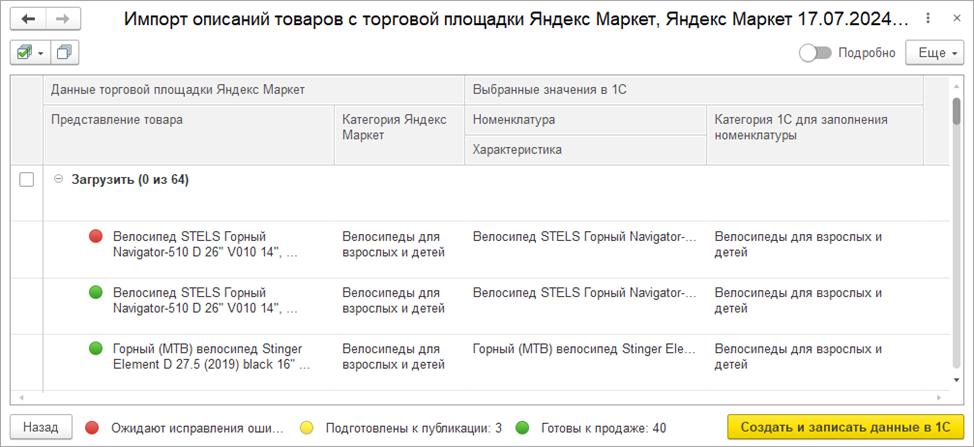Screen dimensions: 974x447
Task: Go back with the left arrow button
Action: coord(27,19)
